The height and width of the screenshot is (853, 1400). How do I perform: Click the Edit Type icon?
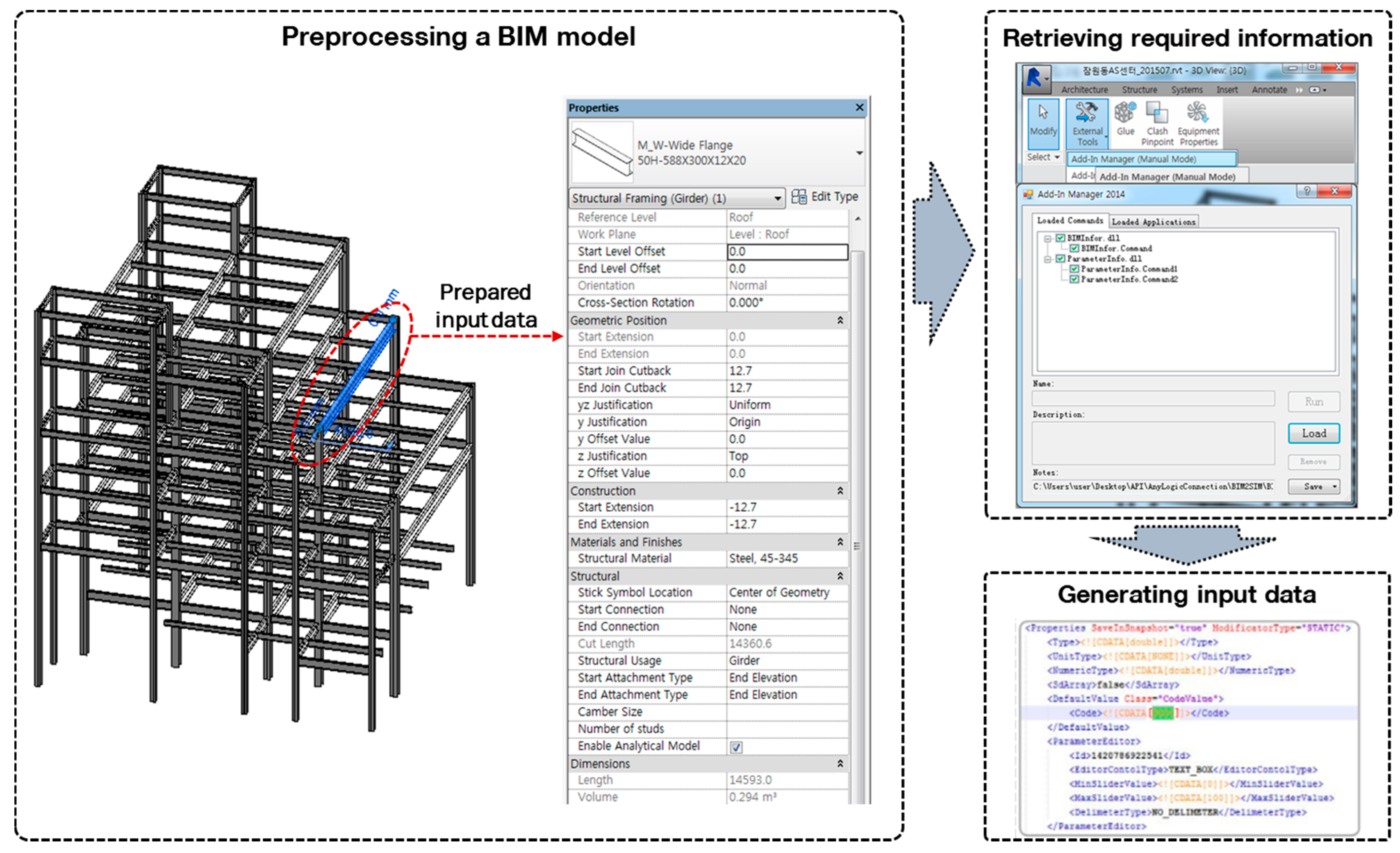pyautogui.click(x=799, y=197)
